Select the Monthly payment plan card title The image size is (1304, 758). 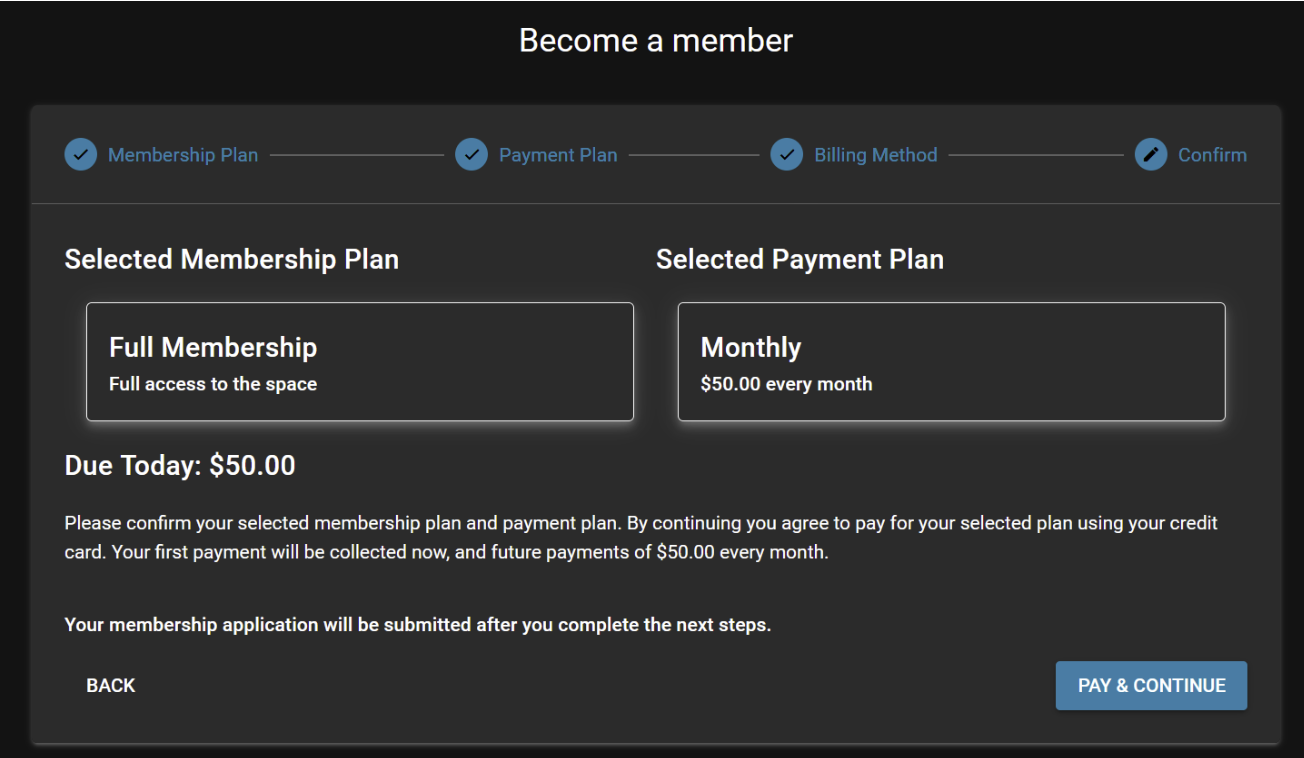pos(751,347)
